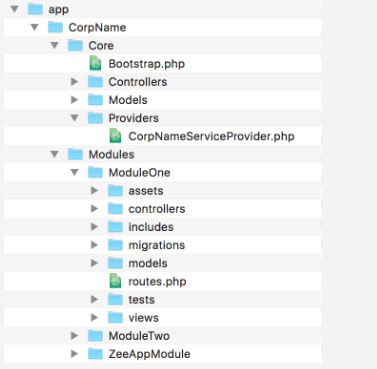
Task: Select the capitalized Models folder name
Action: [128, 100]
